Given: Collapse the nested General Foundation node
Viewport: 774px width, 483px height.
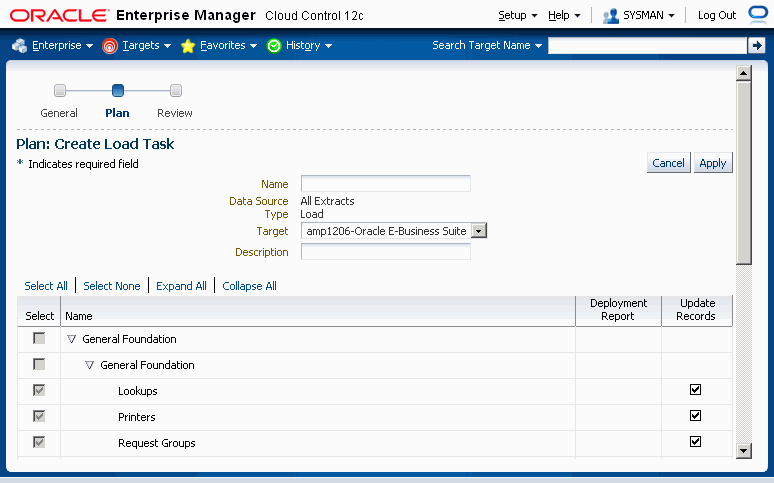Looking at the screenshot, I should 89,365.
